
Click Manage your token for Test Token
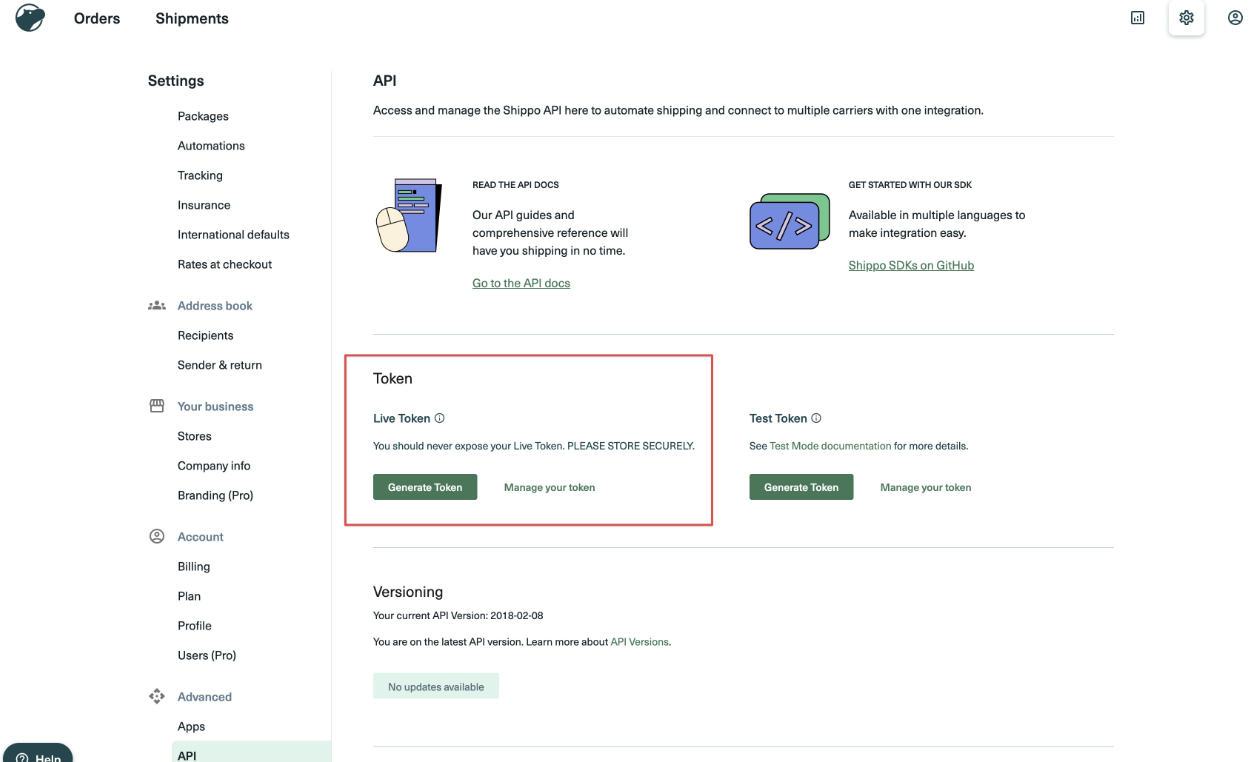[x=925, y=488]
